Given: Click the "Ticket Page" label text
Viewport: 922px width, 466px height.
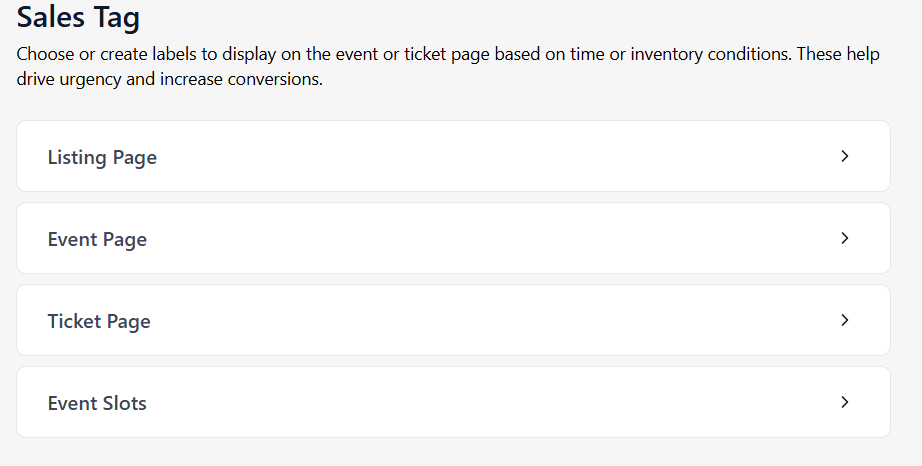Looking at the screenshot, I should 99,321.
